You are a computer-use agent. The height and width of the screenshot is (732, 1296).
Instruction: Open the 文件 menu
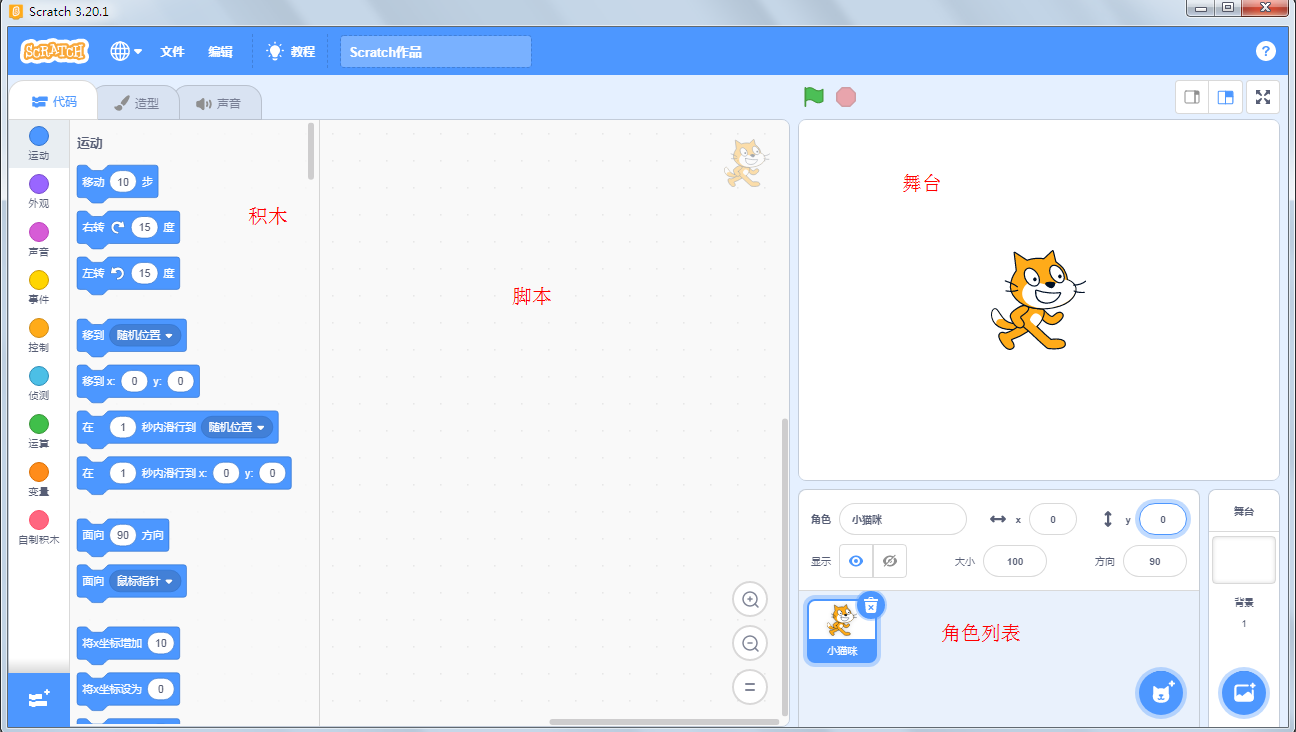[x=172, y=51]
